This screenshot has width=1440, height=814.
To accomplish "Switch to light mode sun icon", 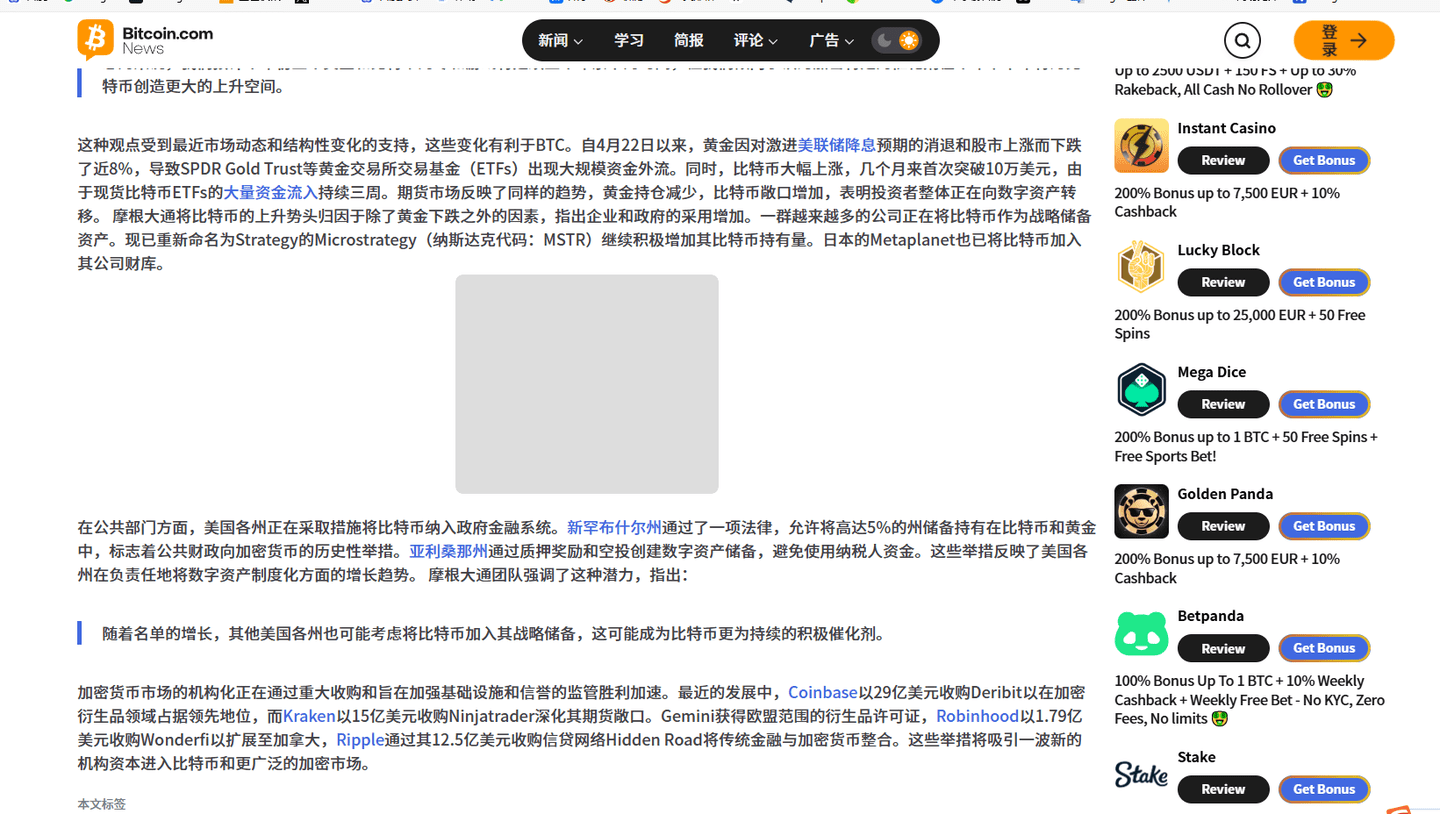I will [x=908, y=41].
